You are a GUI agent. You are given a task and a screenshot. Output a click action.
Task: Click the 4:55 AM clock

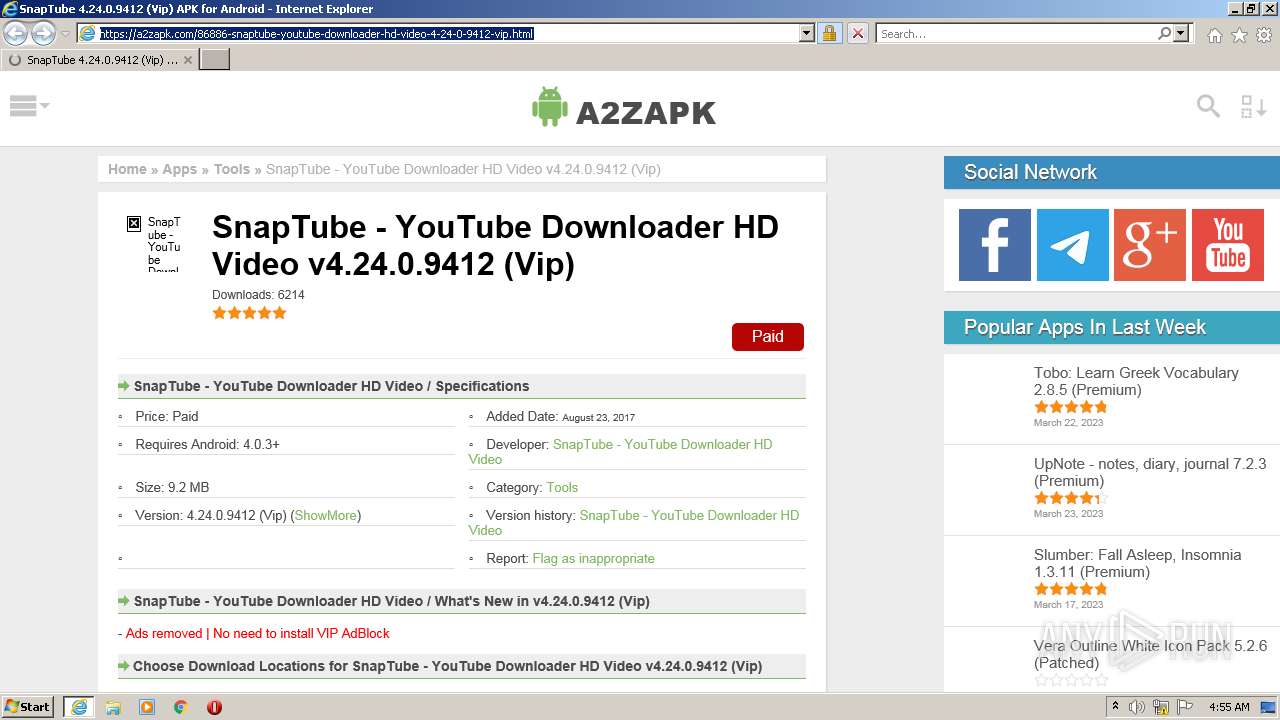1229,707
